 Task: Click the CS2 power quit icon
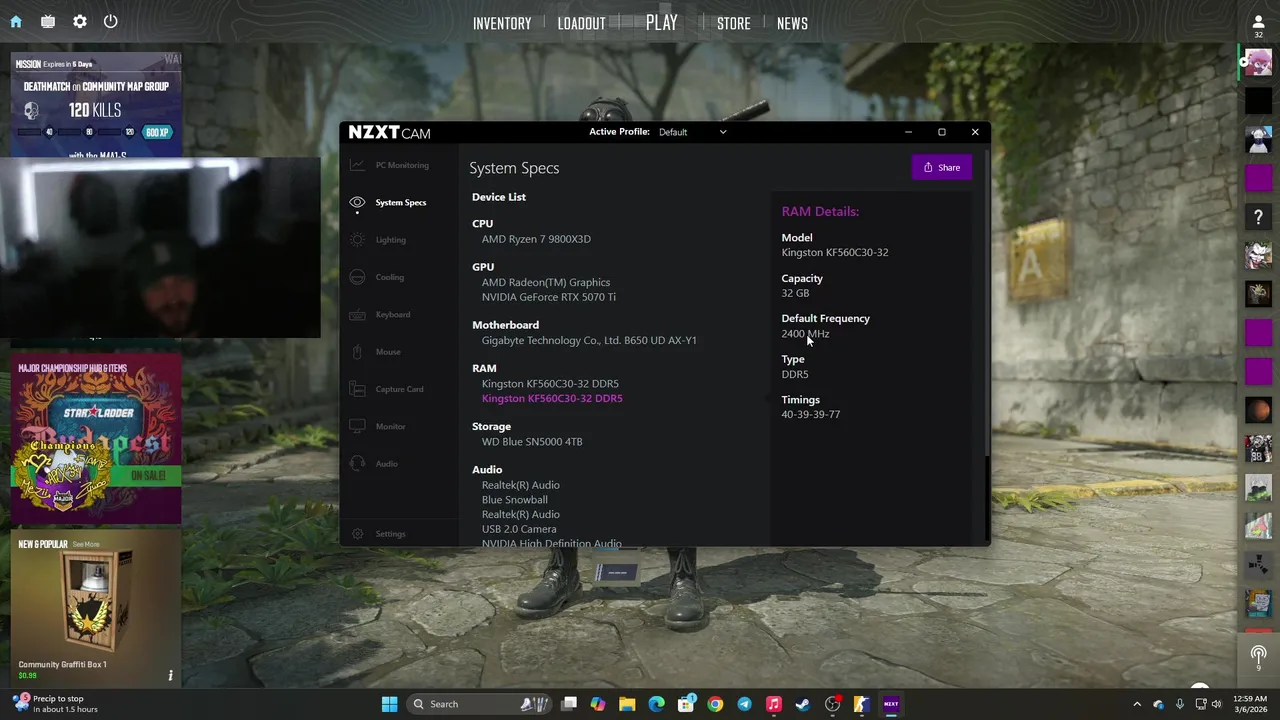pyautogui.click(x=111, y=21)
